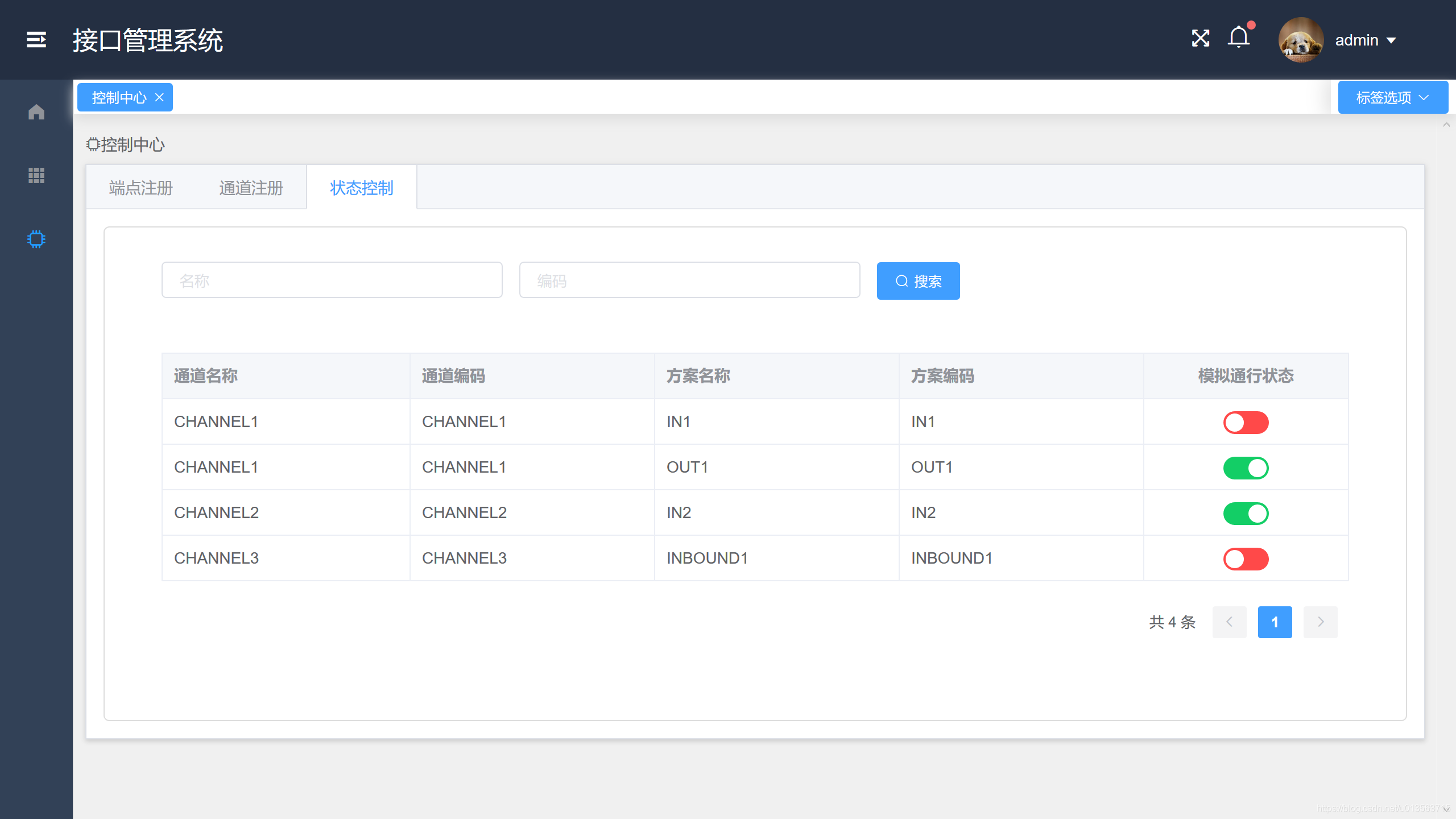Disable the OUT1 simulation status switch
This screenshot has width=1456, height=819.
[x=1246, y=468]
